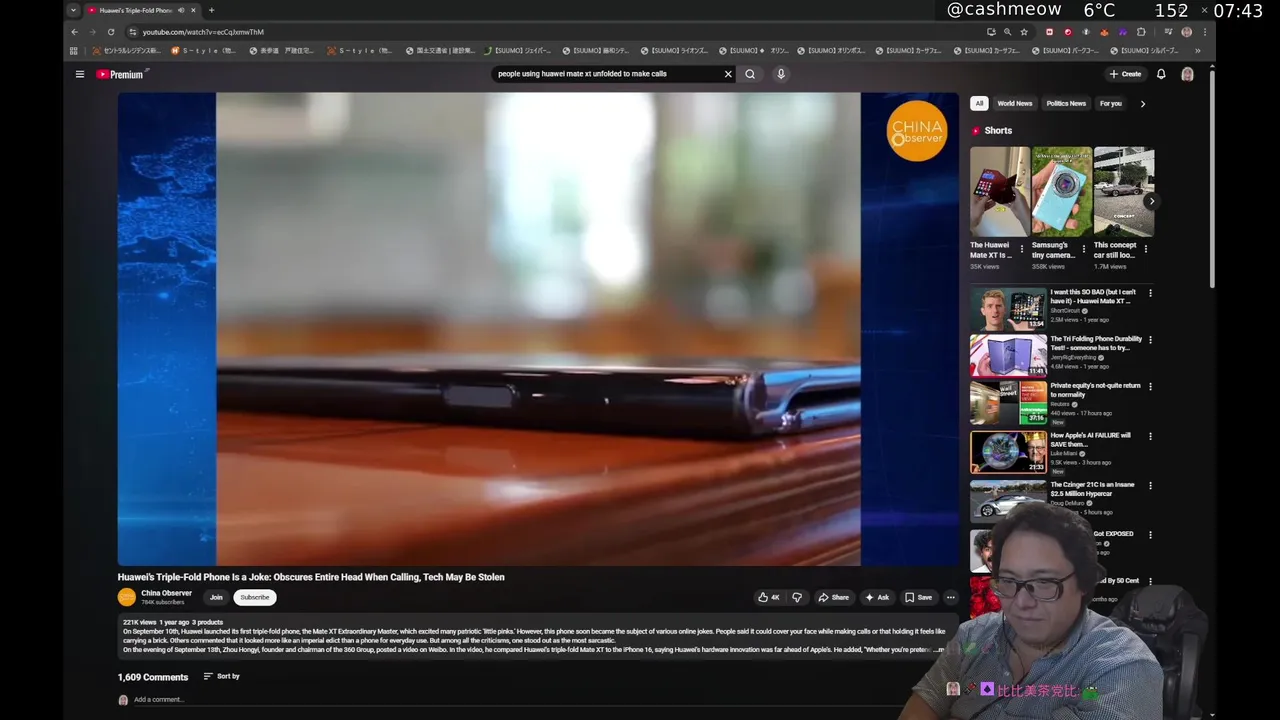Viewport: 1280px width, 720px height.
Task: Open browser extensions puzzle icon
Action: click(1141, 32)
